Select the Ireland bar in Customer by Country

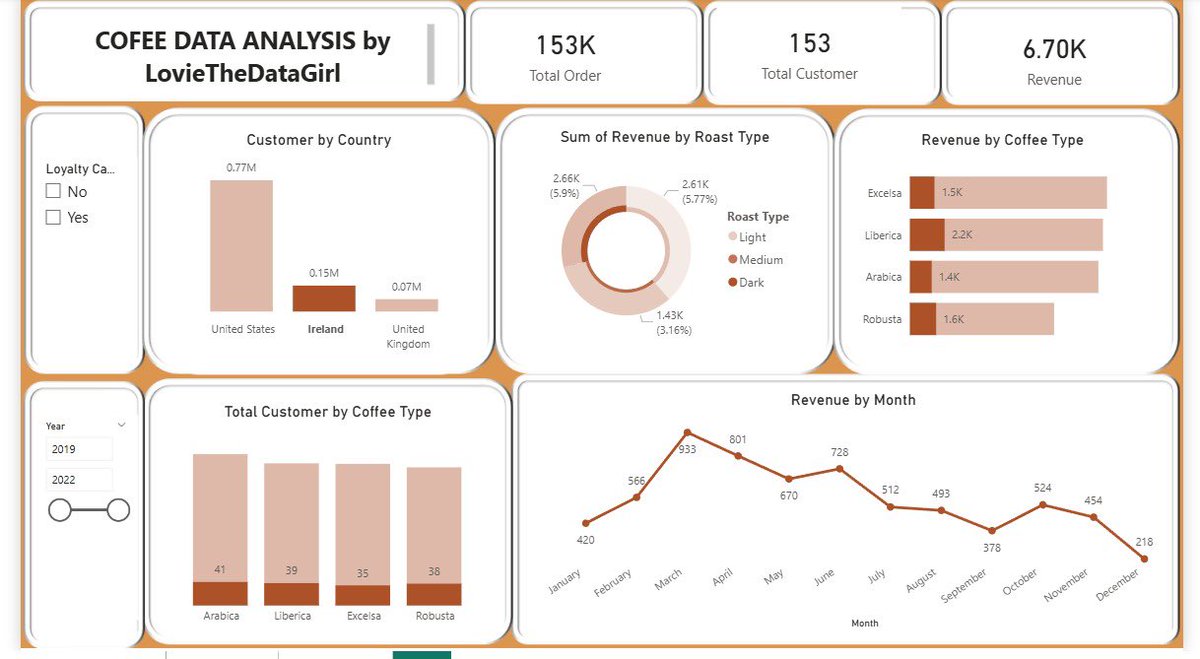click(324, 299)
